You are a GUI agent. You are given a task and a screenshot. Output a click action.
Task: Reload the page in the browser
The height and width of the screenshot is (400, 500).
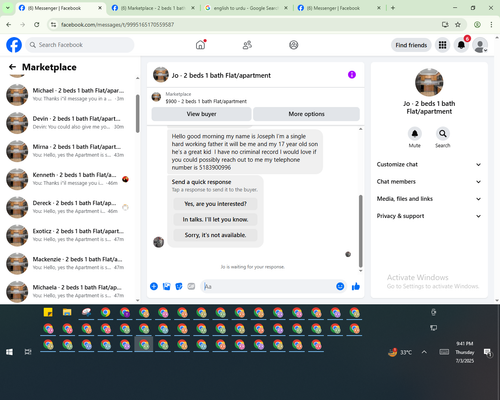[x=37, y=24]
